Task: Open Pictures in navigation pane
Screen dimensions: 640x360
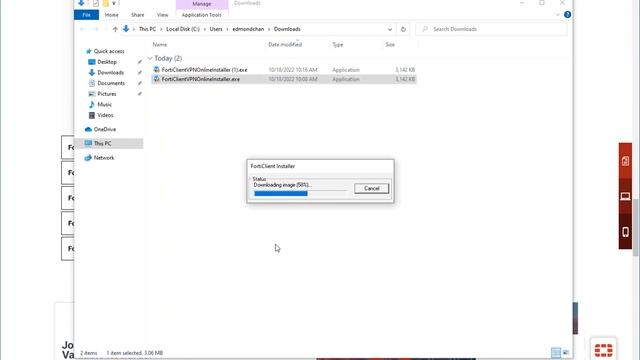Action: click(x=107, y=93)
